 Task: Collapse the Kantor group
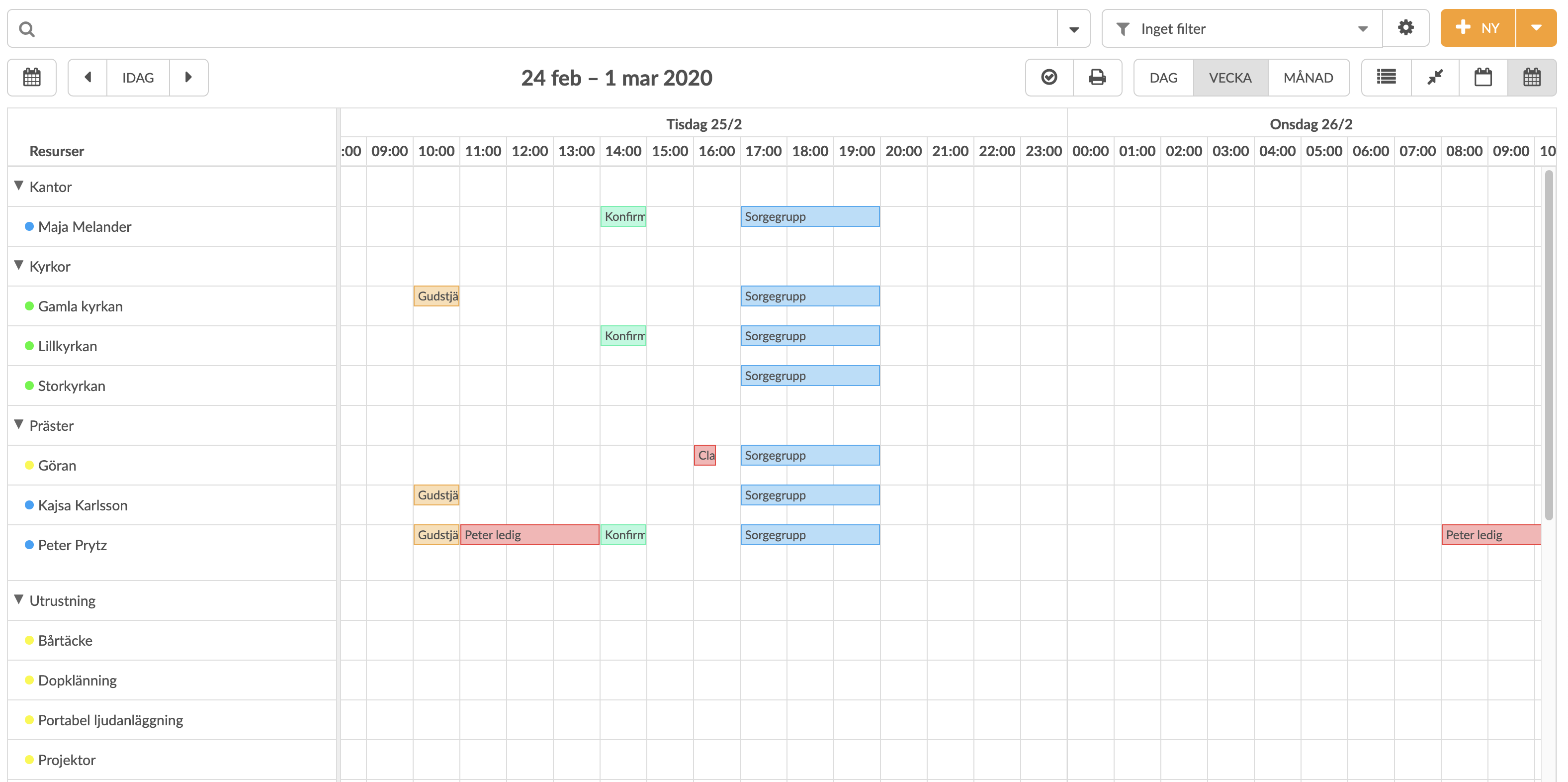point(19,186)
